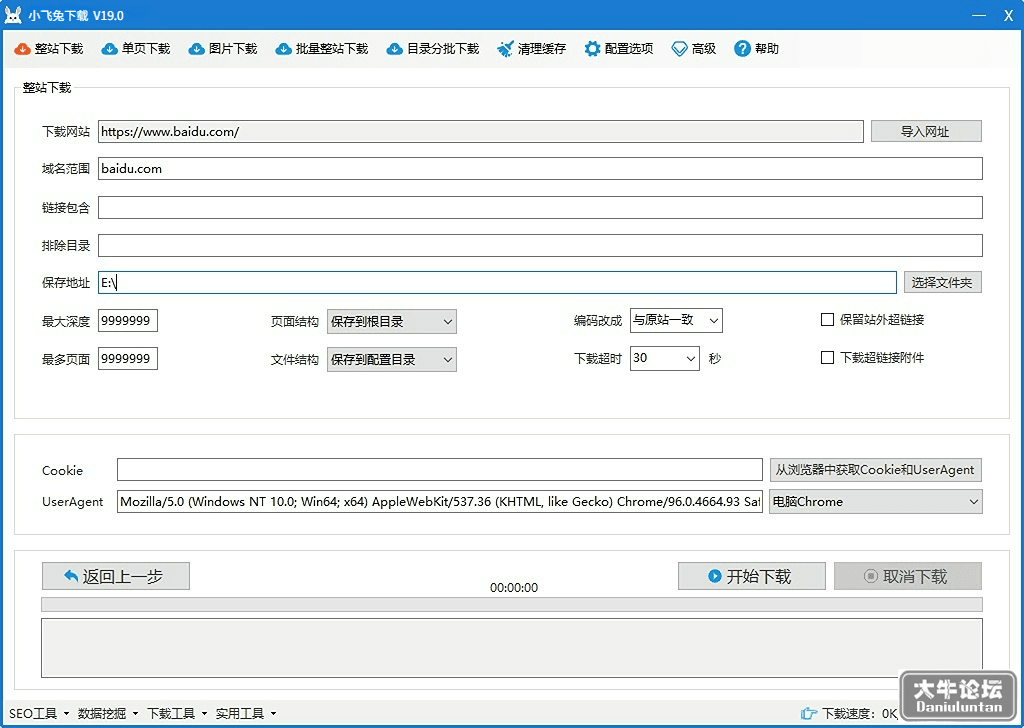This screenshot has height=728, width=1024.
Task: Open the 编码改成 combo box
Action: point(676,321)
